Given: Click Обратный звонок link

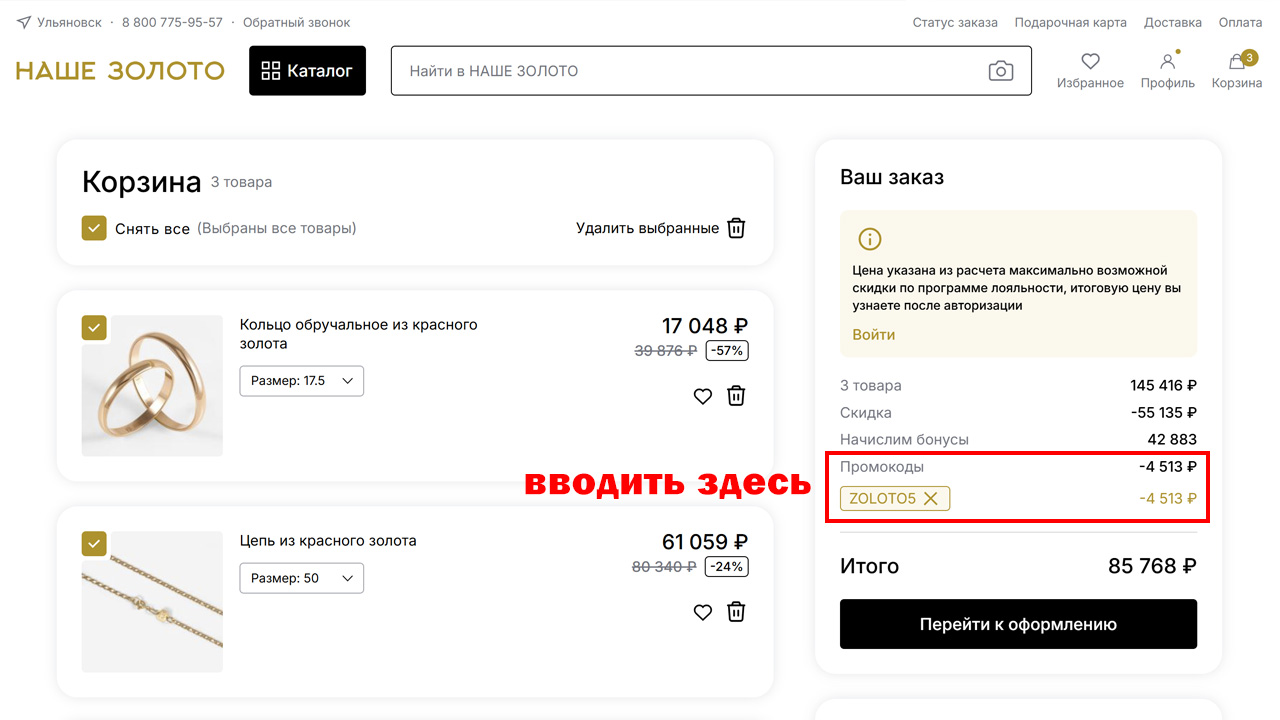Looking at the screenshot, I should point(297,22).
